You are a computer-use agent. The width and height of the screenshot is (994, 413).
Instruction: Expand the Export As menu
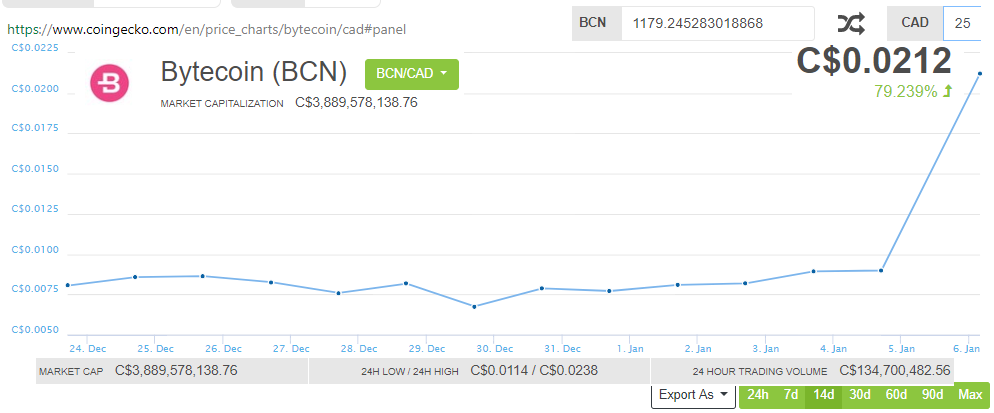pyautogui.click(x=693, y=395)
